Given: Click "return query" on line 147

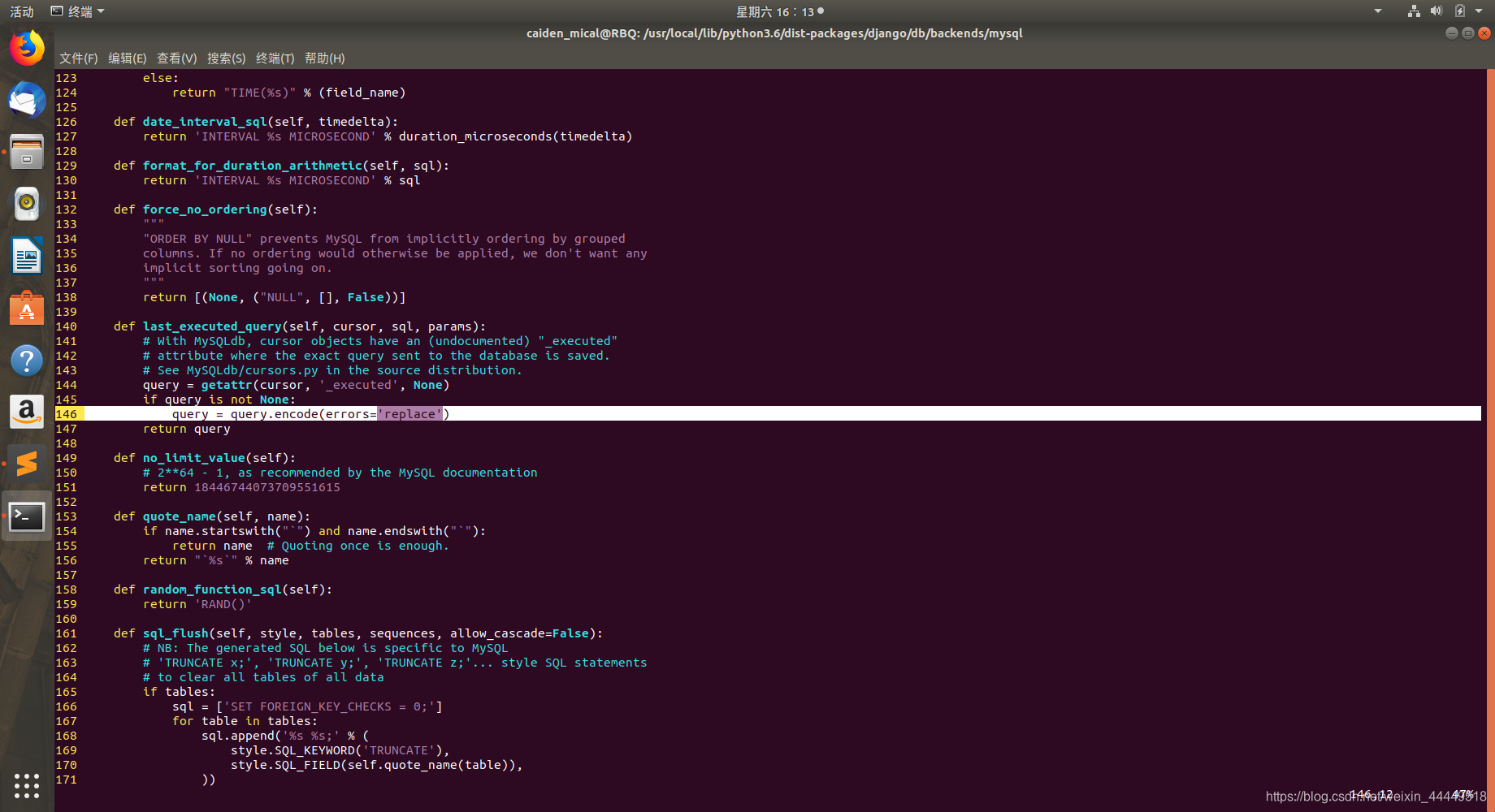Looking at the screenshot, I should pos(187,429).
